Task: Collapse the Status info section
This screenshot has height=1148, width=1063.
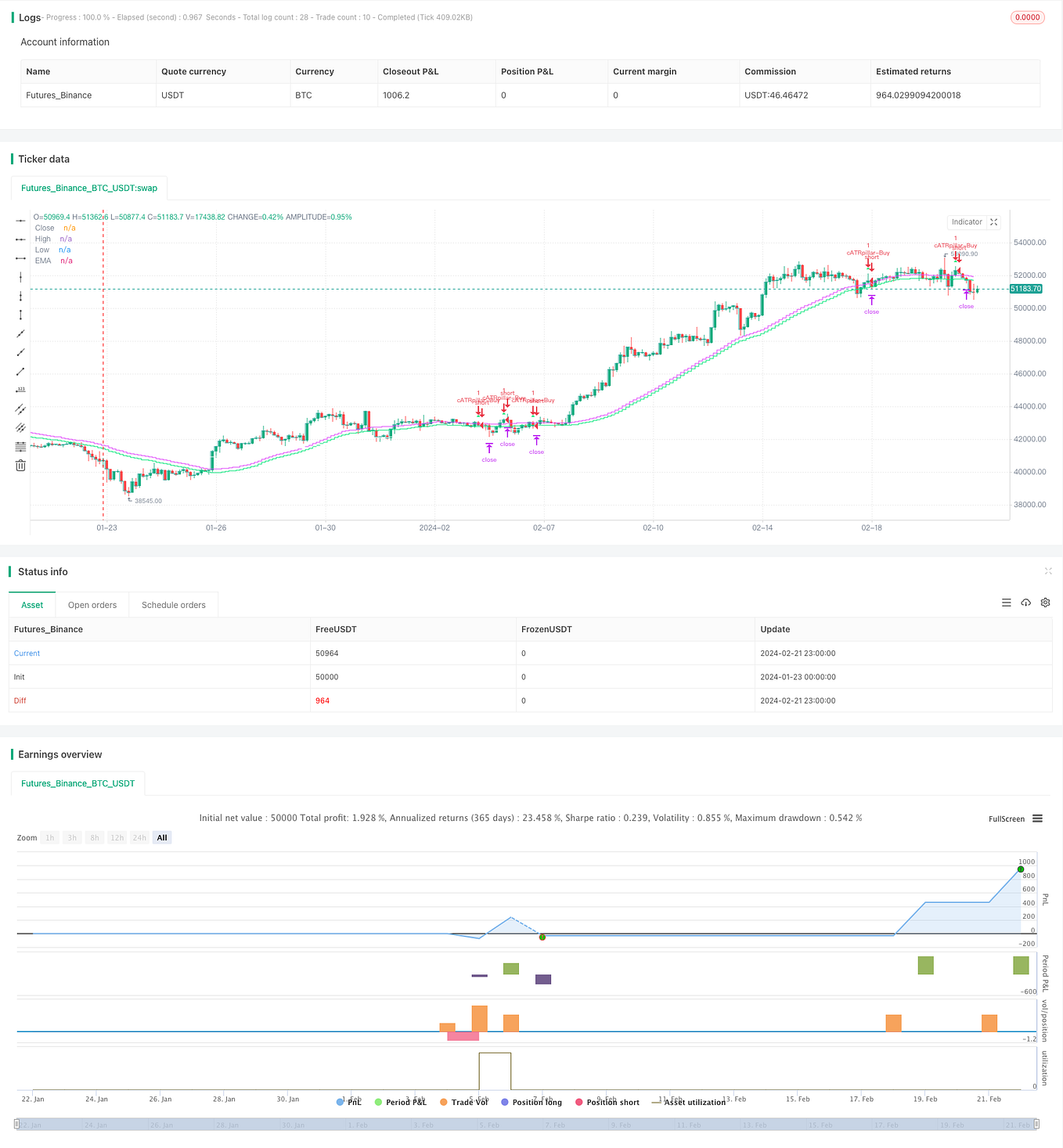Action: pyautogui.click(x=1048, y=571)
